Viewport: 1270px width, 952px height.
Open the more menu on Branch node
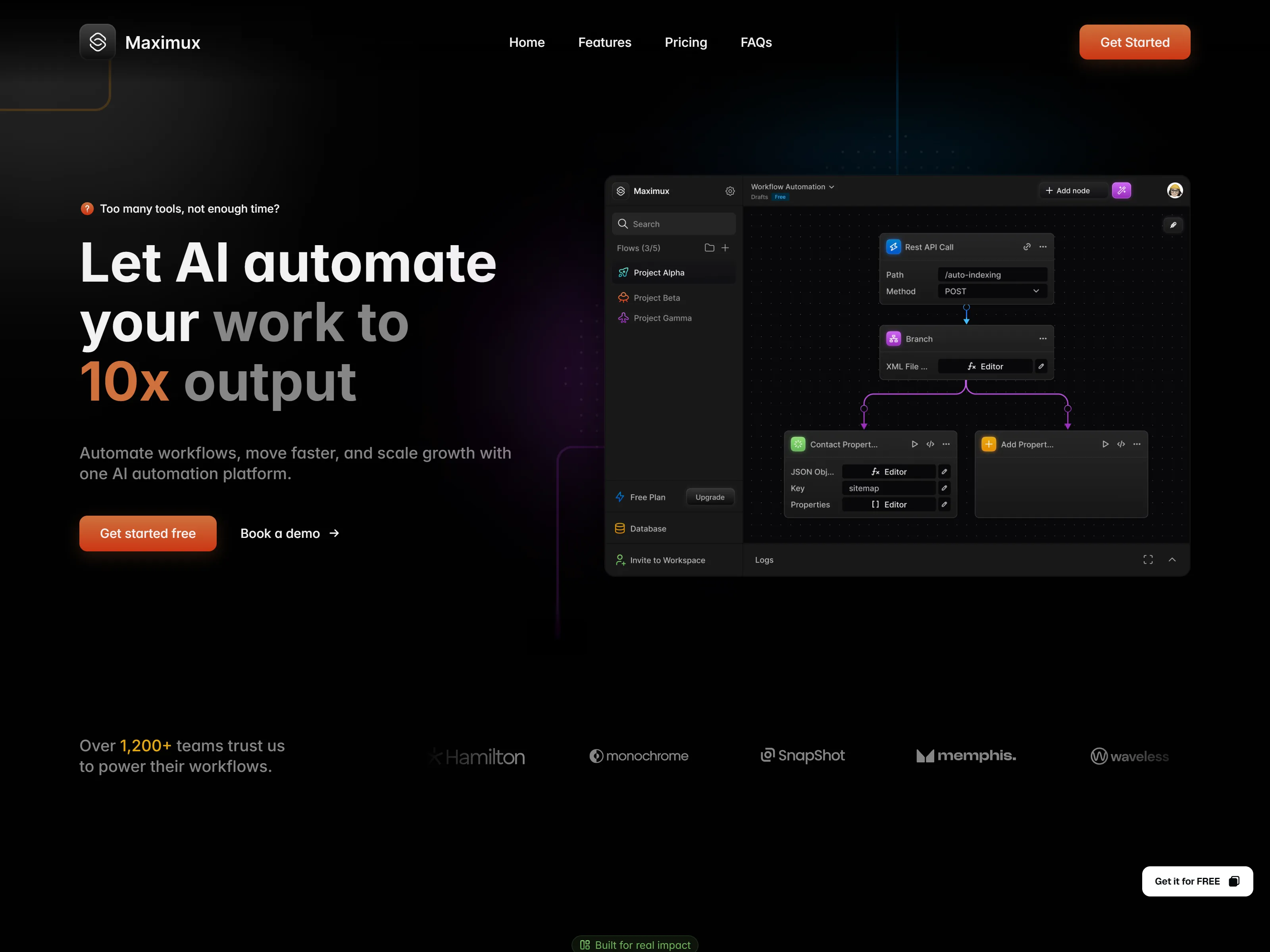[1043, 339]
